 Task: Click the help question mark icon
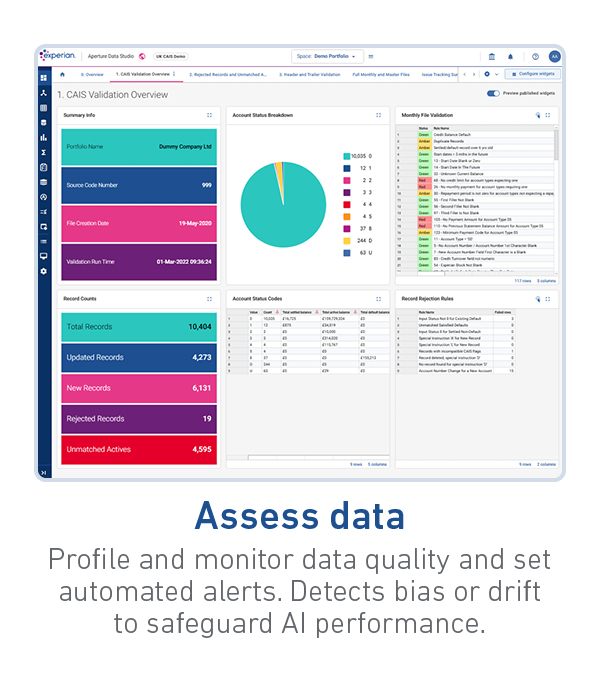(535, 57)
